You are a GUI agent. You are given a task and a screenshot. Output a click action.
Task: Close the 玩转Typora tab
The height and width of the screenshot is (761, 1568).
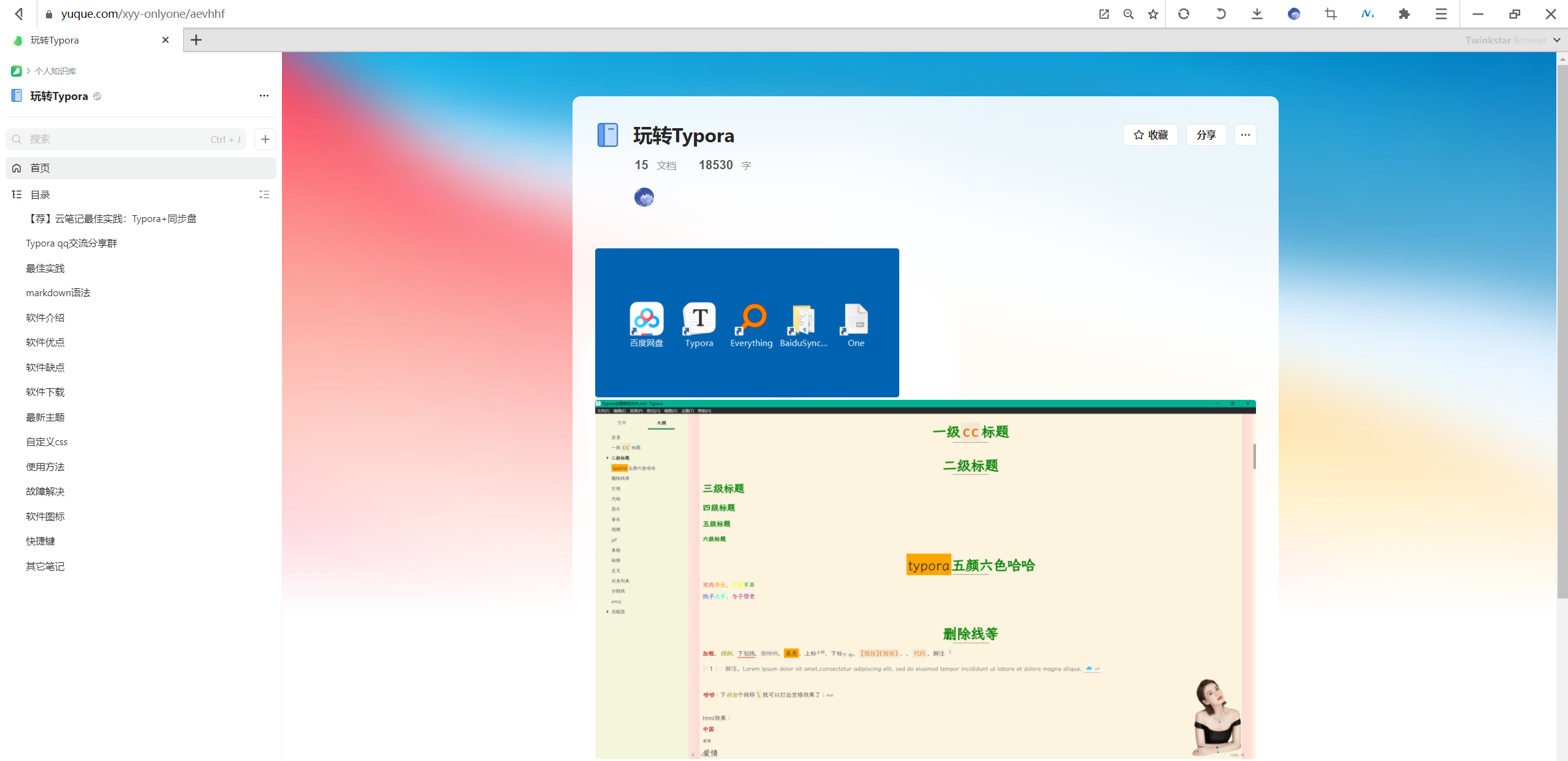[x=166, y=40]
